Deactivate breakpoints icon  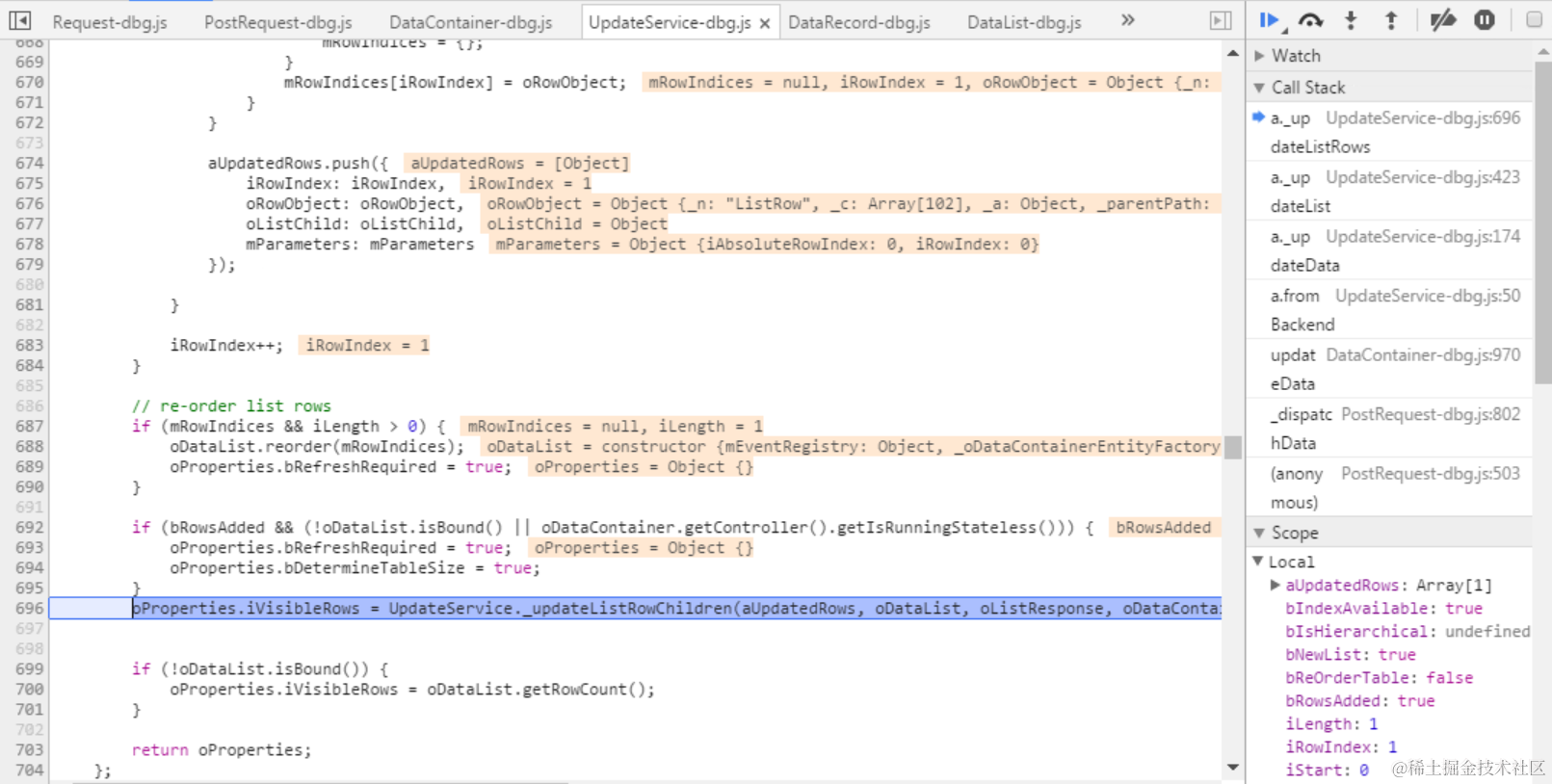(1442, 20)
